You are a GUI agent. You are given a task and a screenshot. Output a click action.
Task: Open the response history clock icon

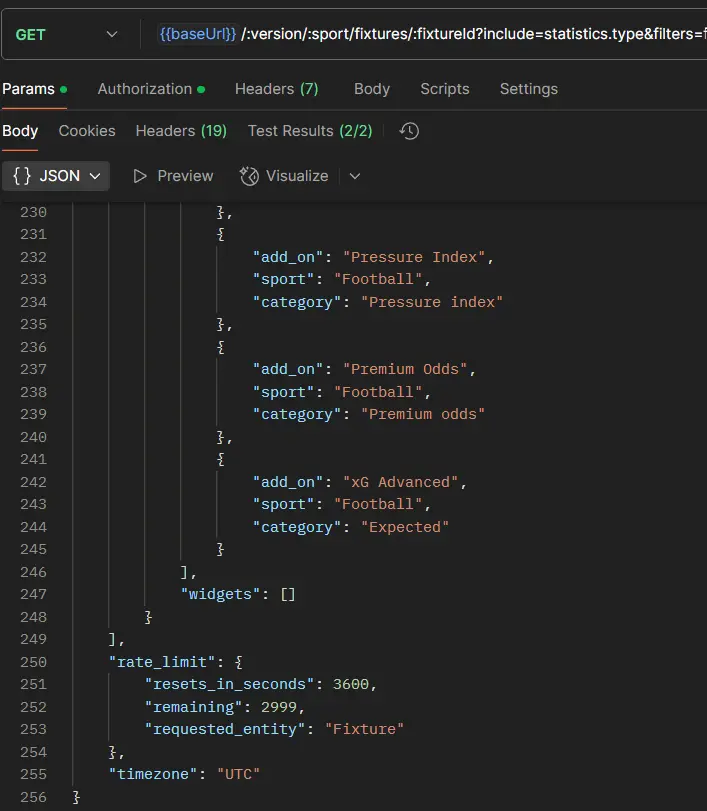pyautogui.click(x=409, y=131)
